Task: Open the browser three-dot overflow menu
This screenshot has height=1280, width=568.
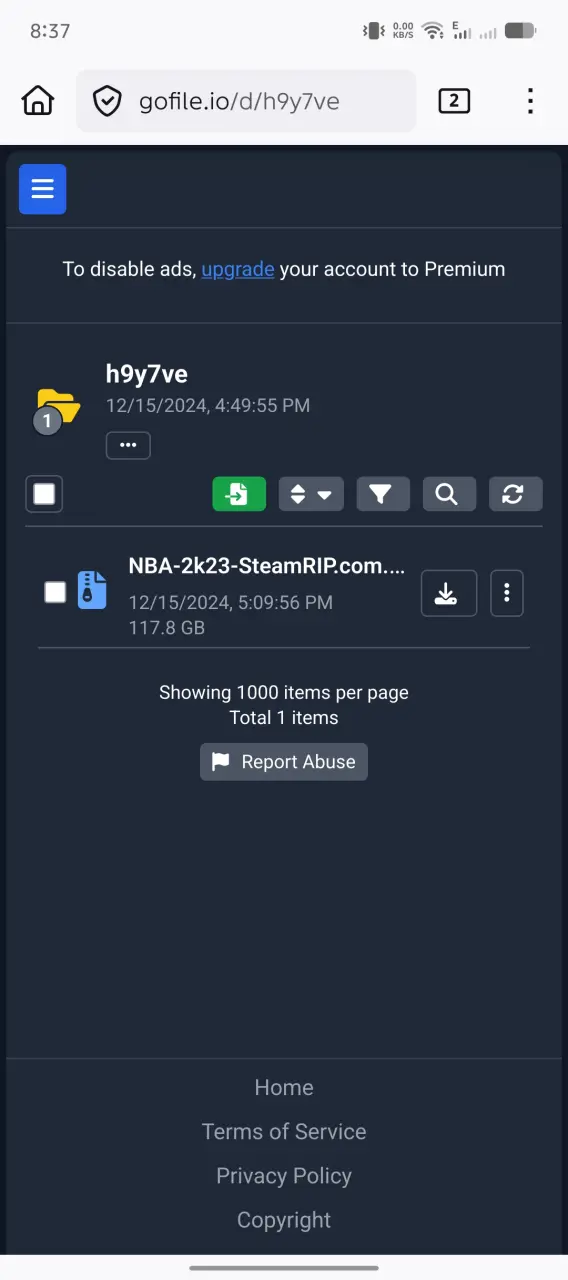Action: pos(530,100)
